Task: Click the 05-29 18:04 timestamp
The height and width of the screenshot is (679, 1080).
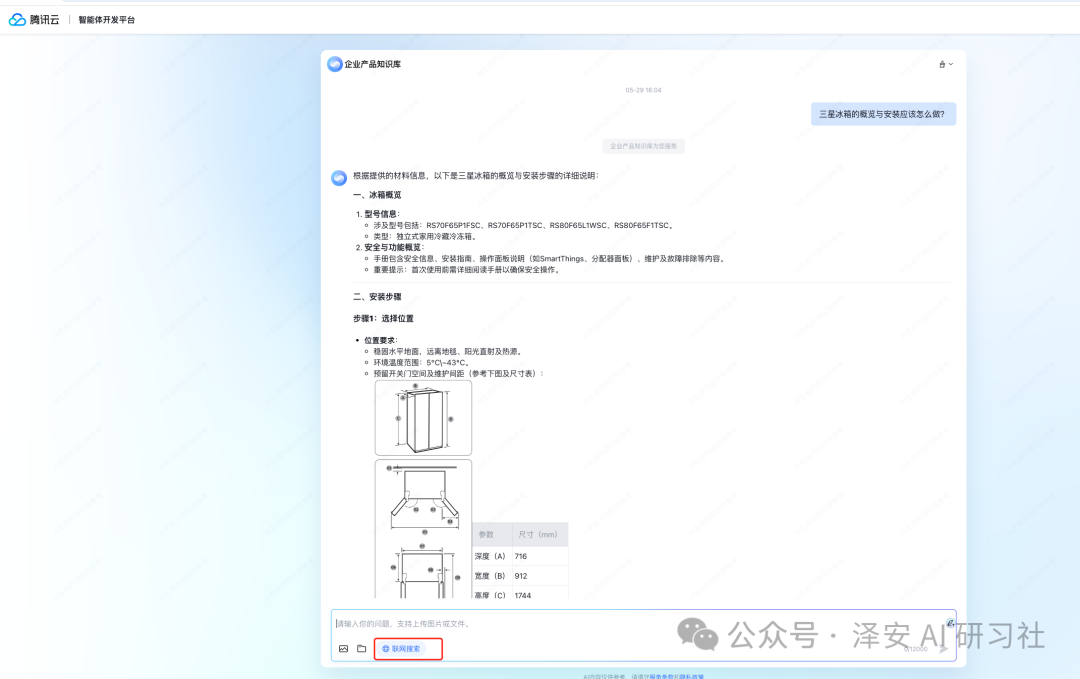Action: click(643, 90)
